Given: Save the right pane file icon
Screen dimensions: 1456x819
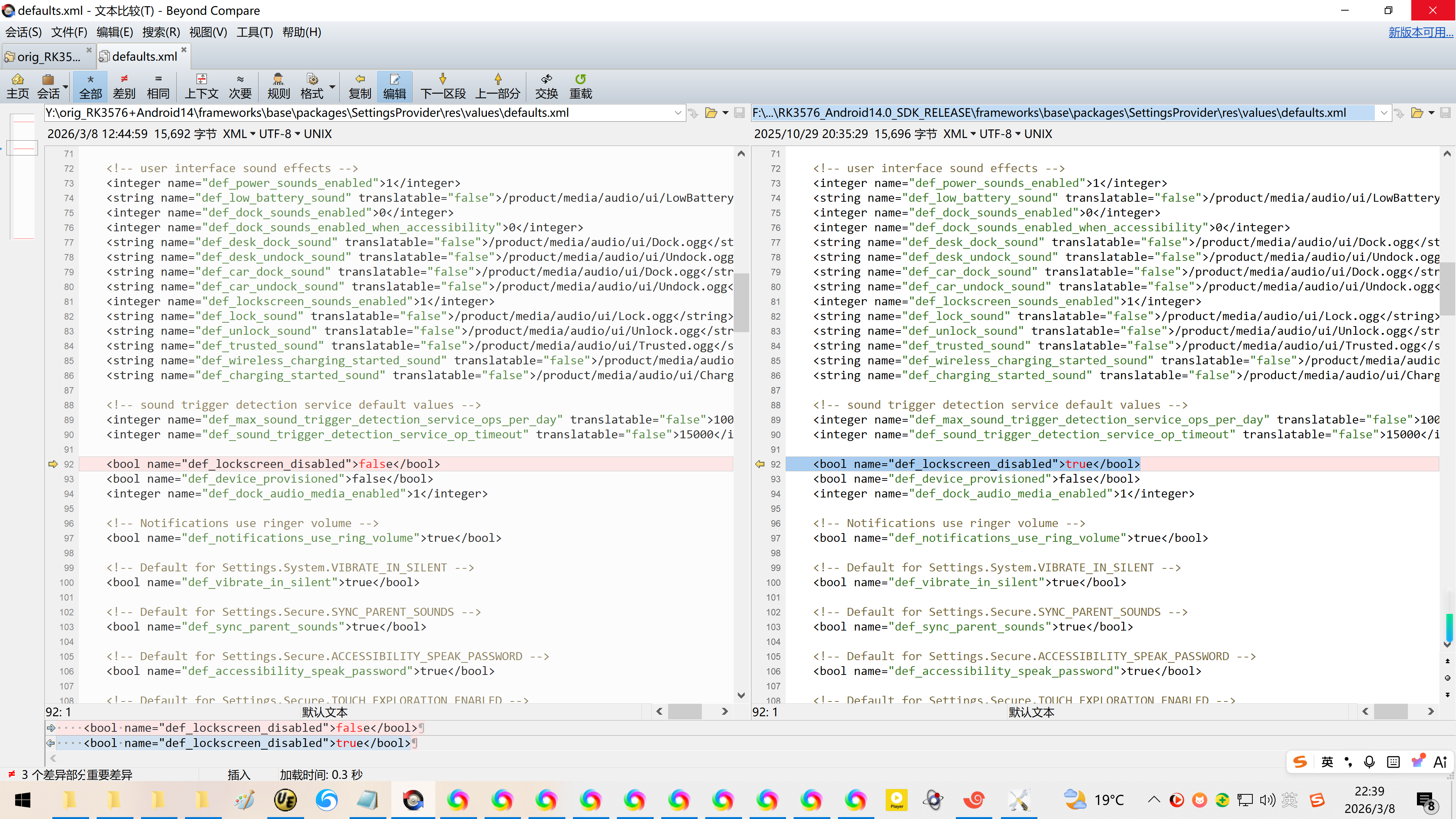Looking at the screenshot, I should click(x=1445, y=113).
